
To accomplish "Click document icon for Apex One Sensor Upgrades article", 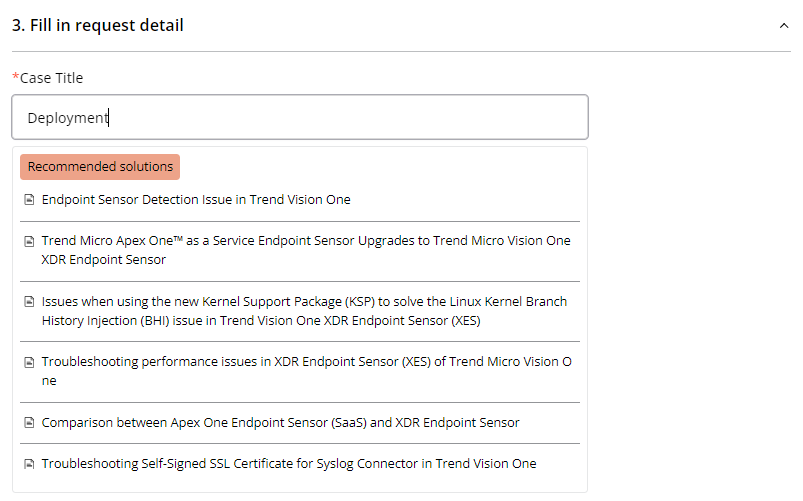I will (29, 241).
